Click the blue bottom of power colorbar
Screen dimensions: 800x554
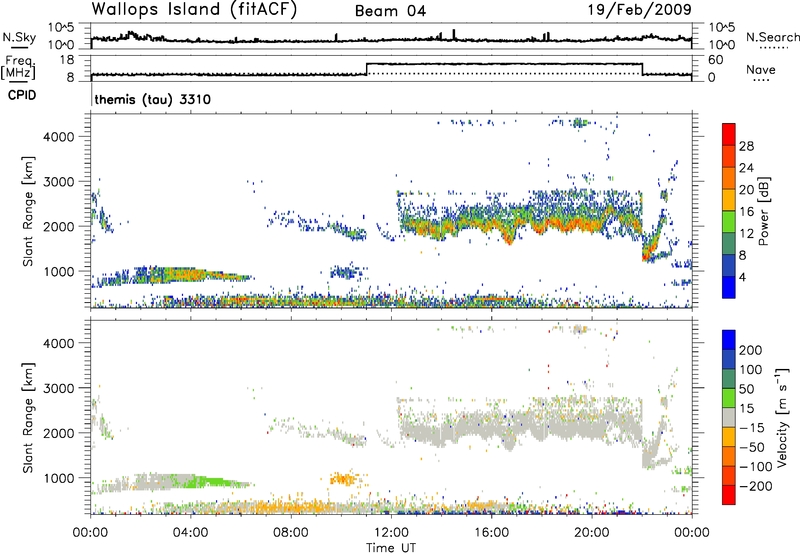729,287
